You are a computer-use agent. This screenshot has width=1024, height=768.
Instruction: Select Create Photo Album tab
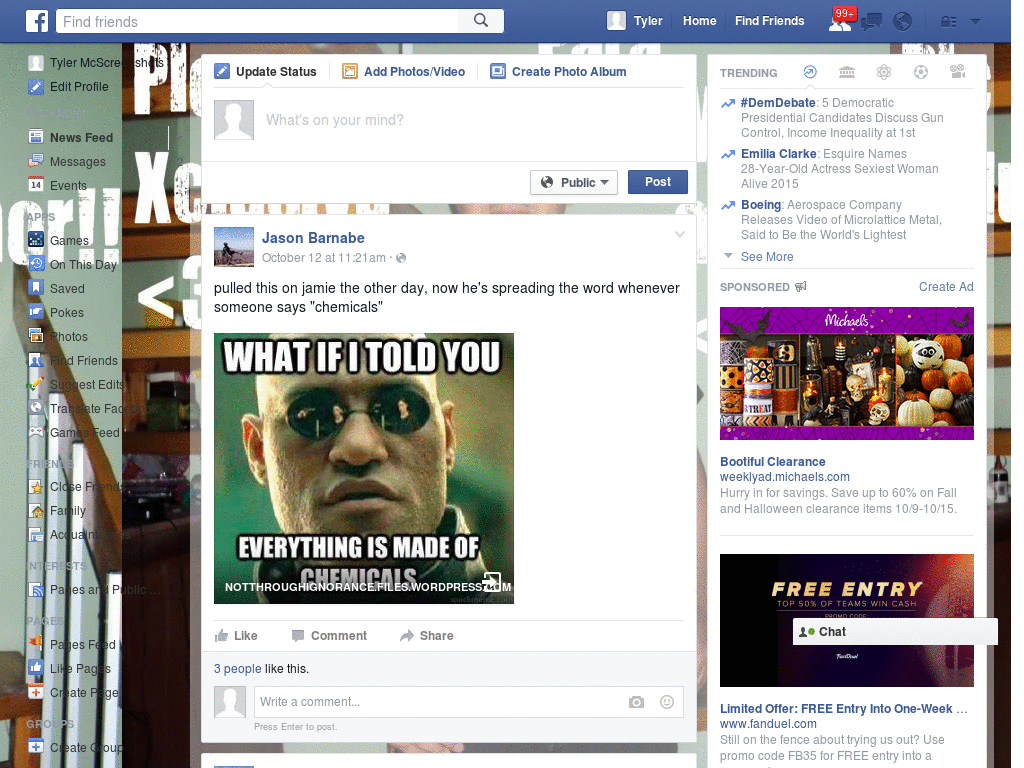point(558,72)
